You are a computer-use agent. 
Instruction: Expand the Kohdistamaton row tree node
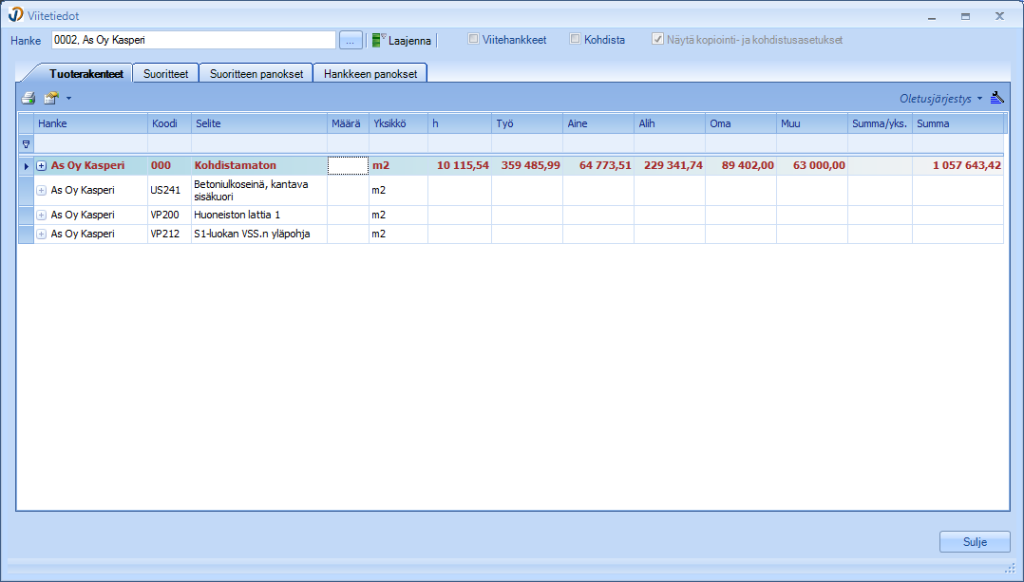pos(41,166)
